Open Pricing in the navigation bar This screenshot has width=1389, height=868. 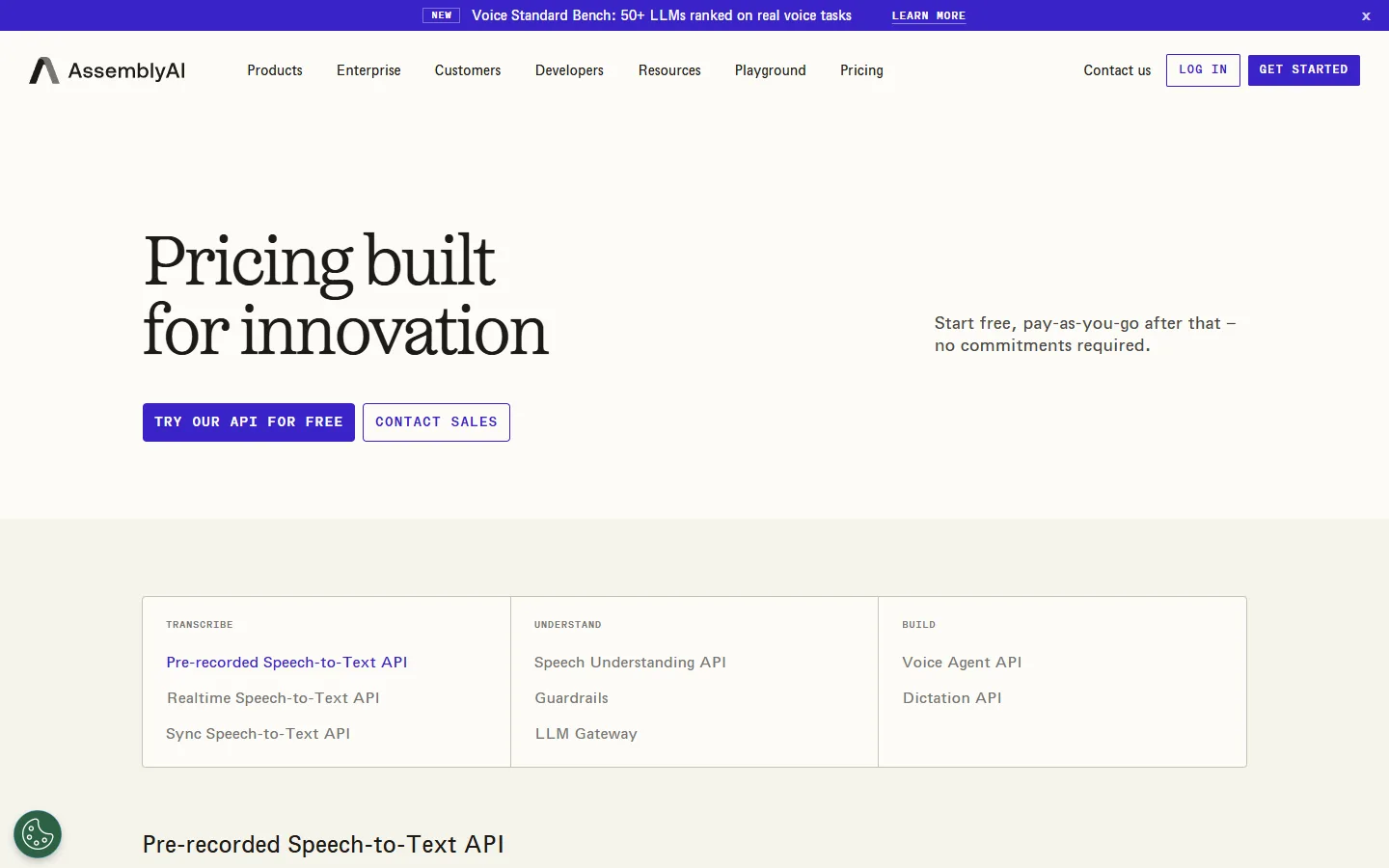click(861, 70)
